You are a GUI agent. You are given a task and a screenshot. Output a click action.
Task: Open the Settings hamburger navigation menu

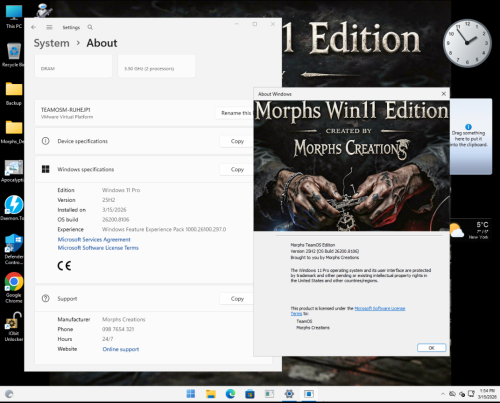(x=49, y=27)
